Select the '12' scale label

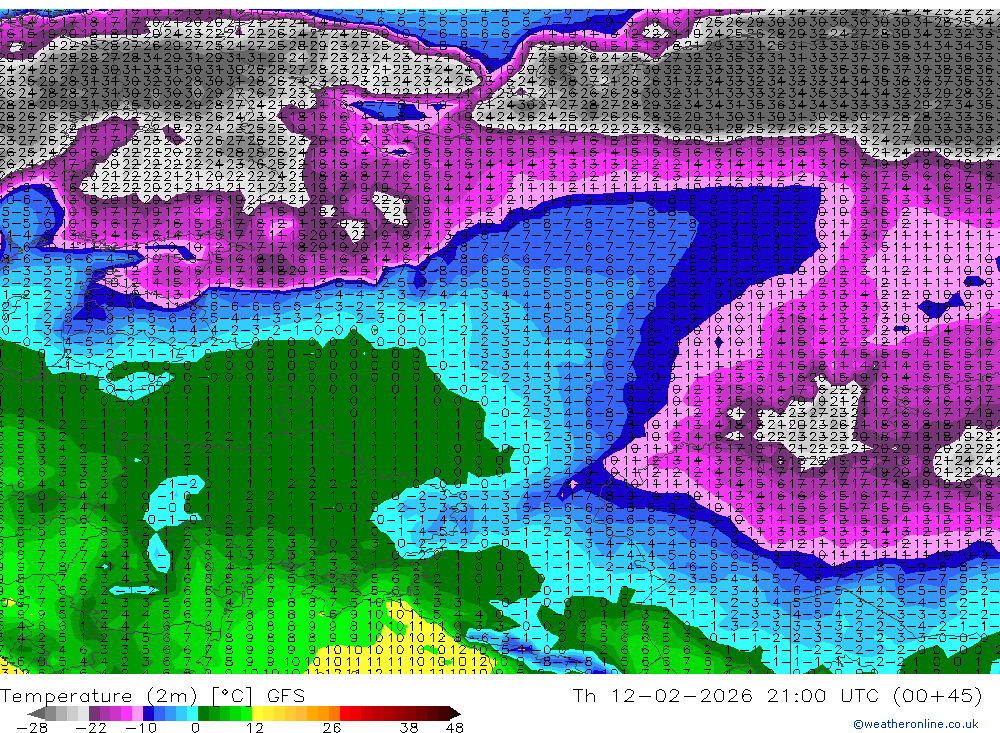pos(254,727)
